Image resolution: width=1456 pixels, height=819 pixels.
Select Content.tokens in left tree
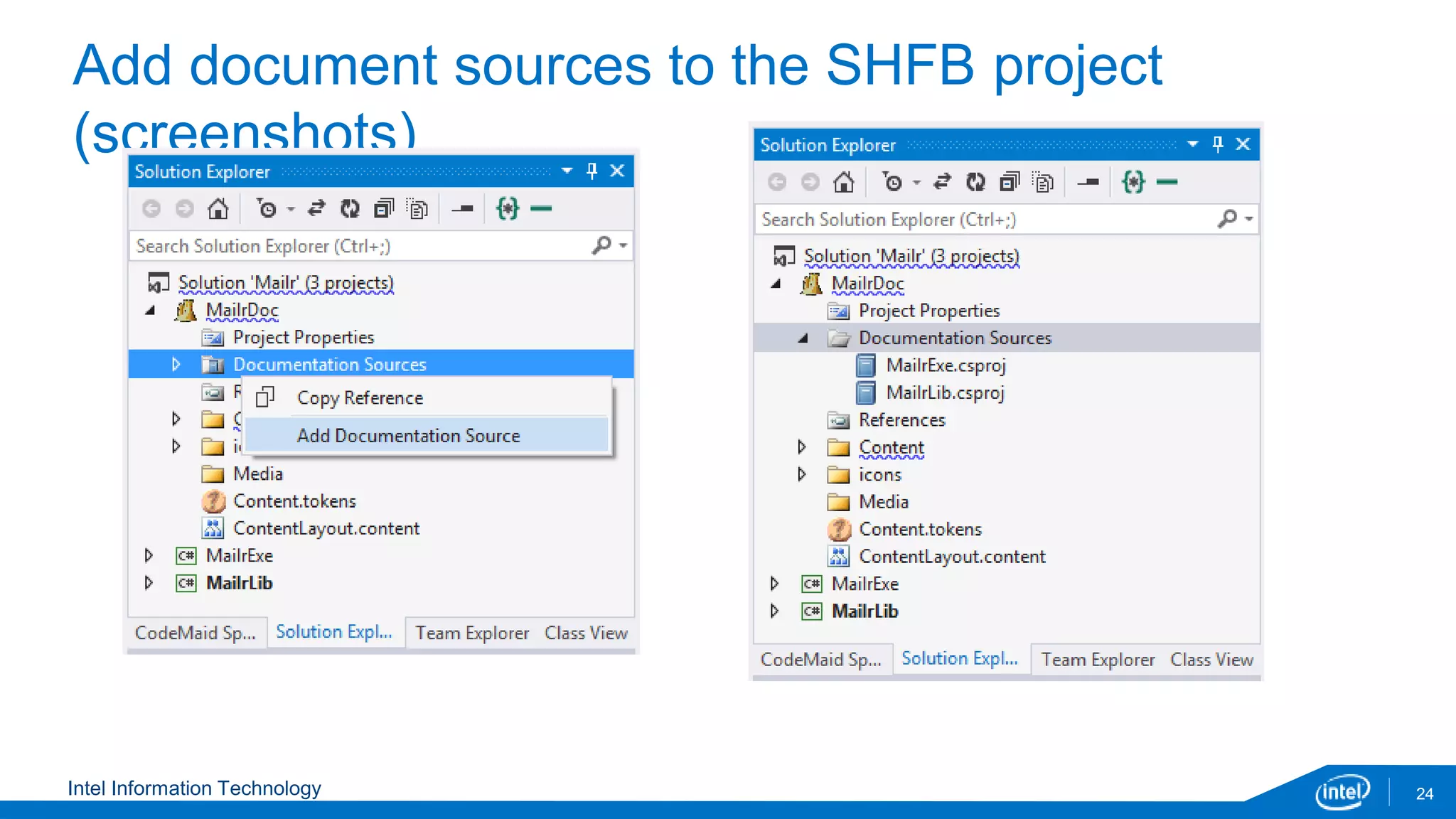click(294, 500)
